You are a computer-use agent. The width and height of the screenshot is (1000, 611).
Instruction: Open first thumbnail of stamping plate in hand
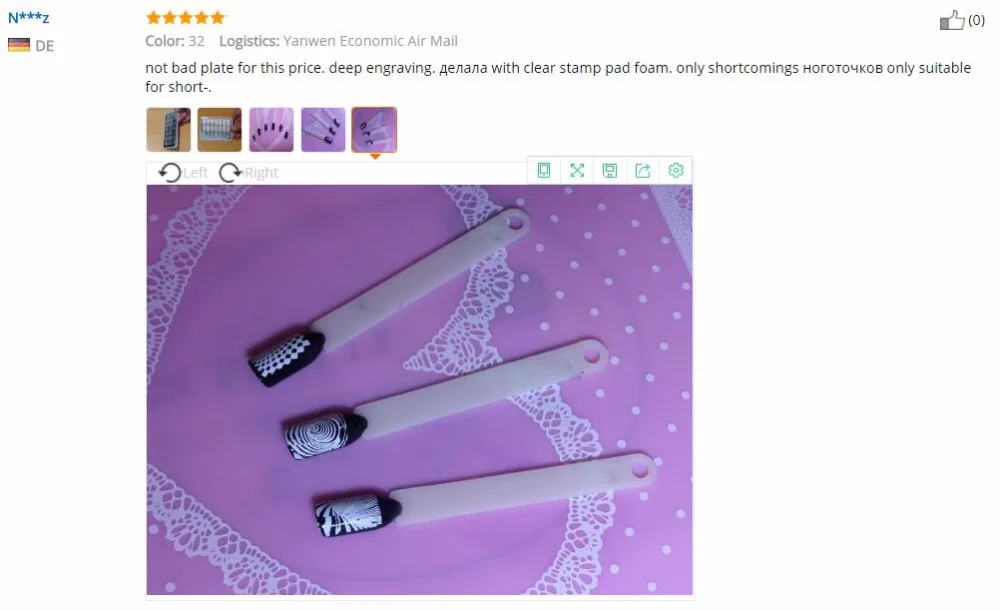coord(168,129)
